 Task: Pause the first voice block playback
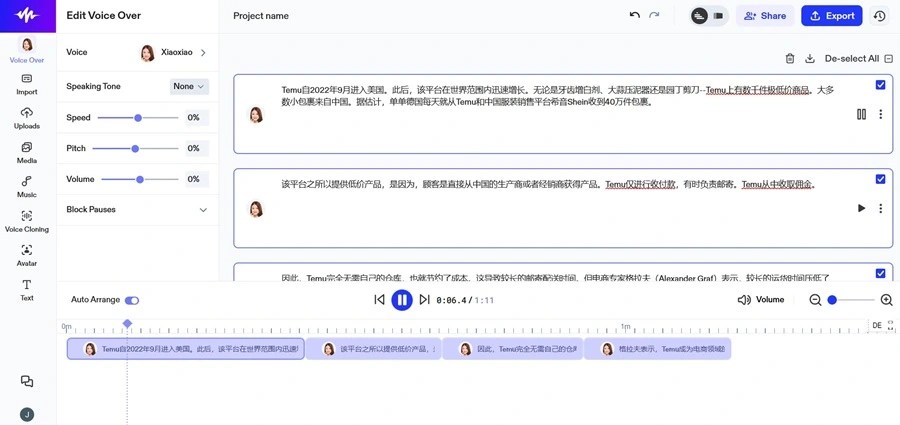[x=862, y=114]
